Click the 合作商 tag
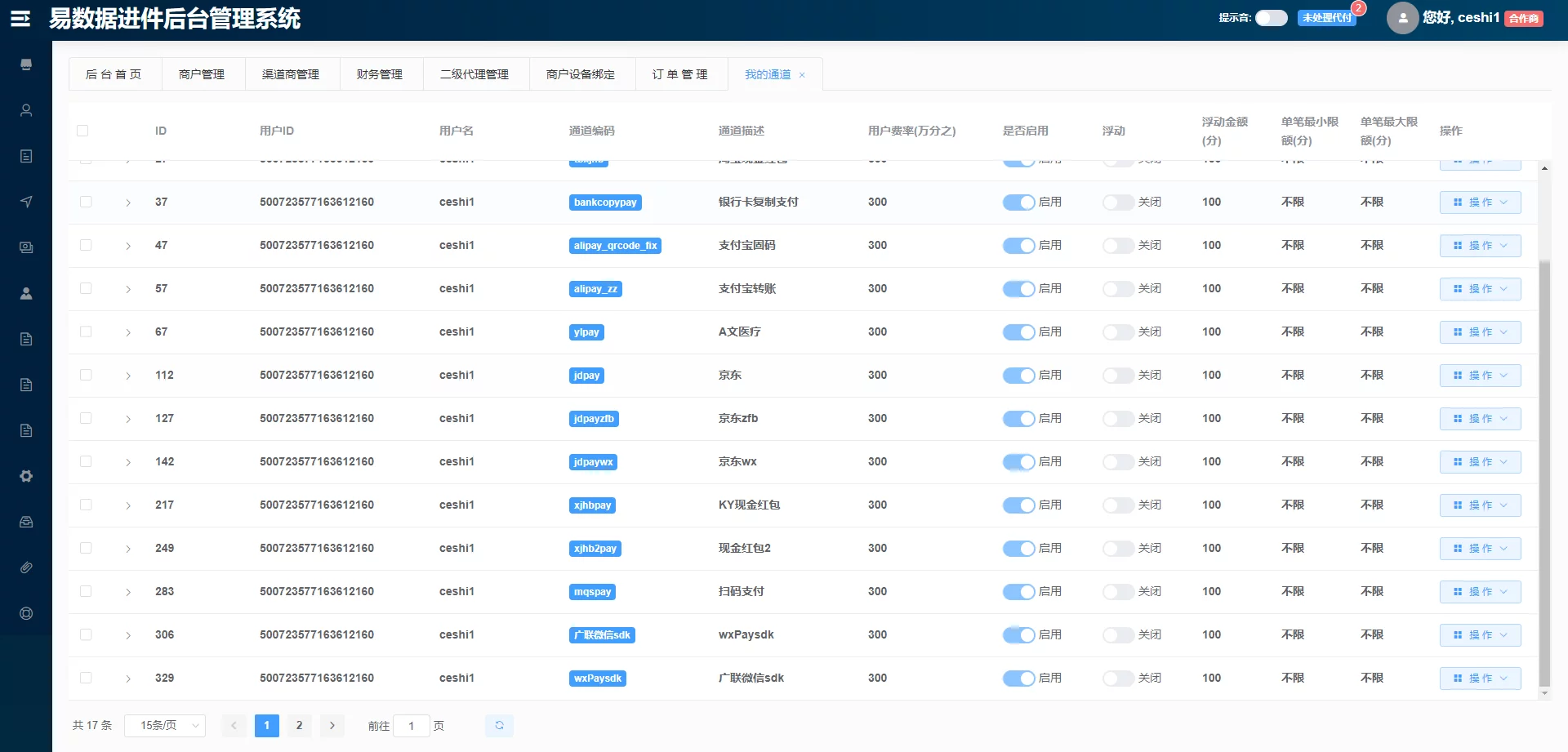1568x752 pixels. (x=1524, y=18)
